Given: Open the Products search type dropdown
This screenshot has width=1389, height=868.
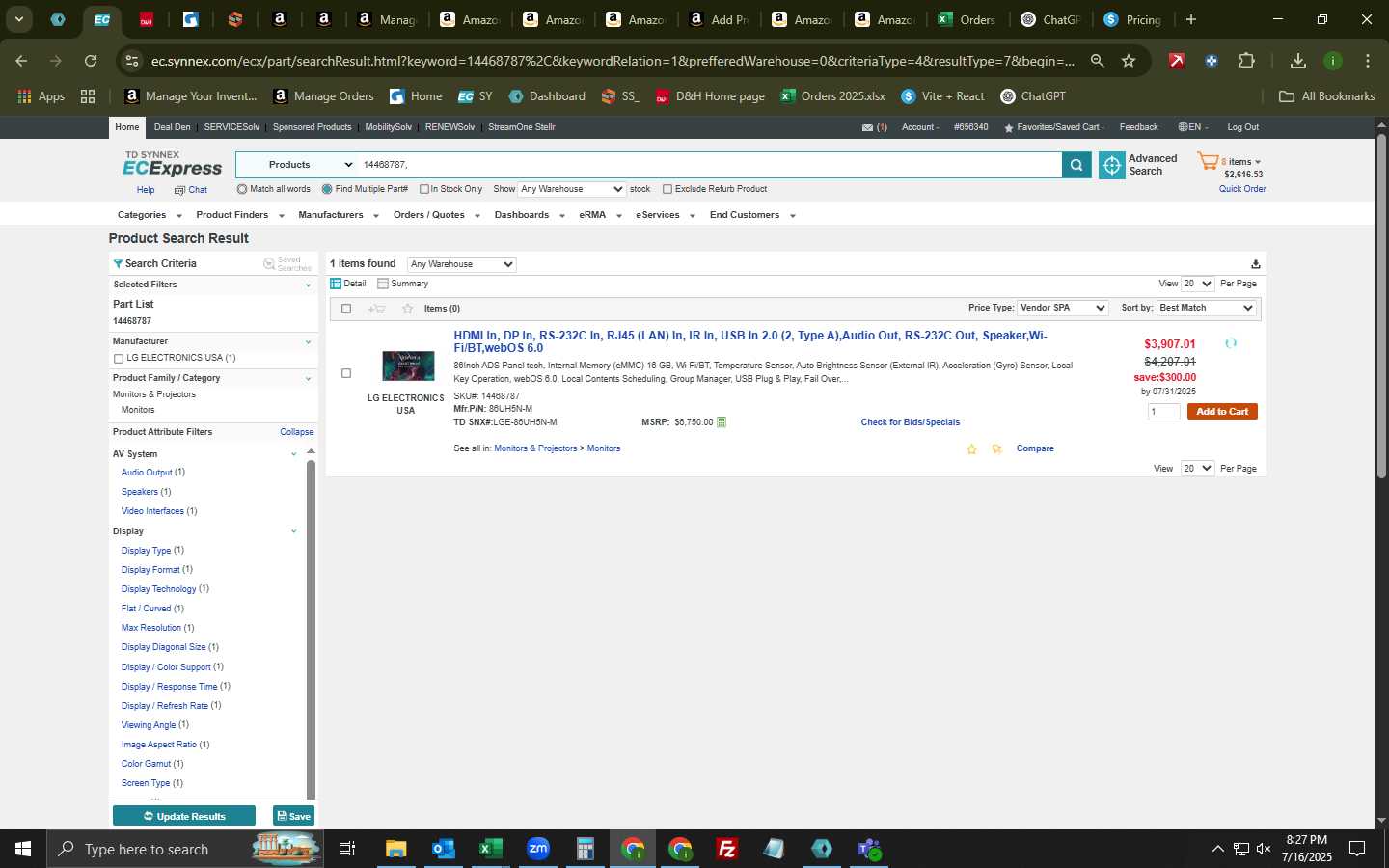Looking at the screenshot, I should point(297,165).
